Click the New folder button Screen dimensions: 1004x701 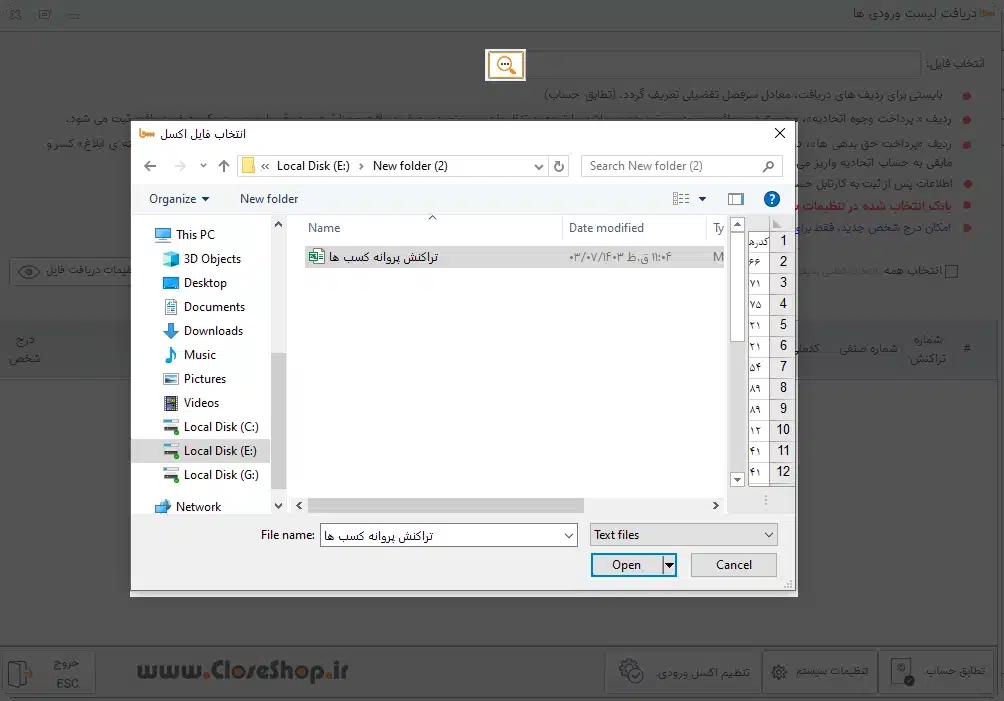(269, 199)
